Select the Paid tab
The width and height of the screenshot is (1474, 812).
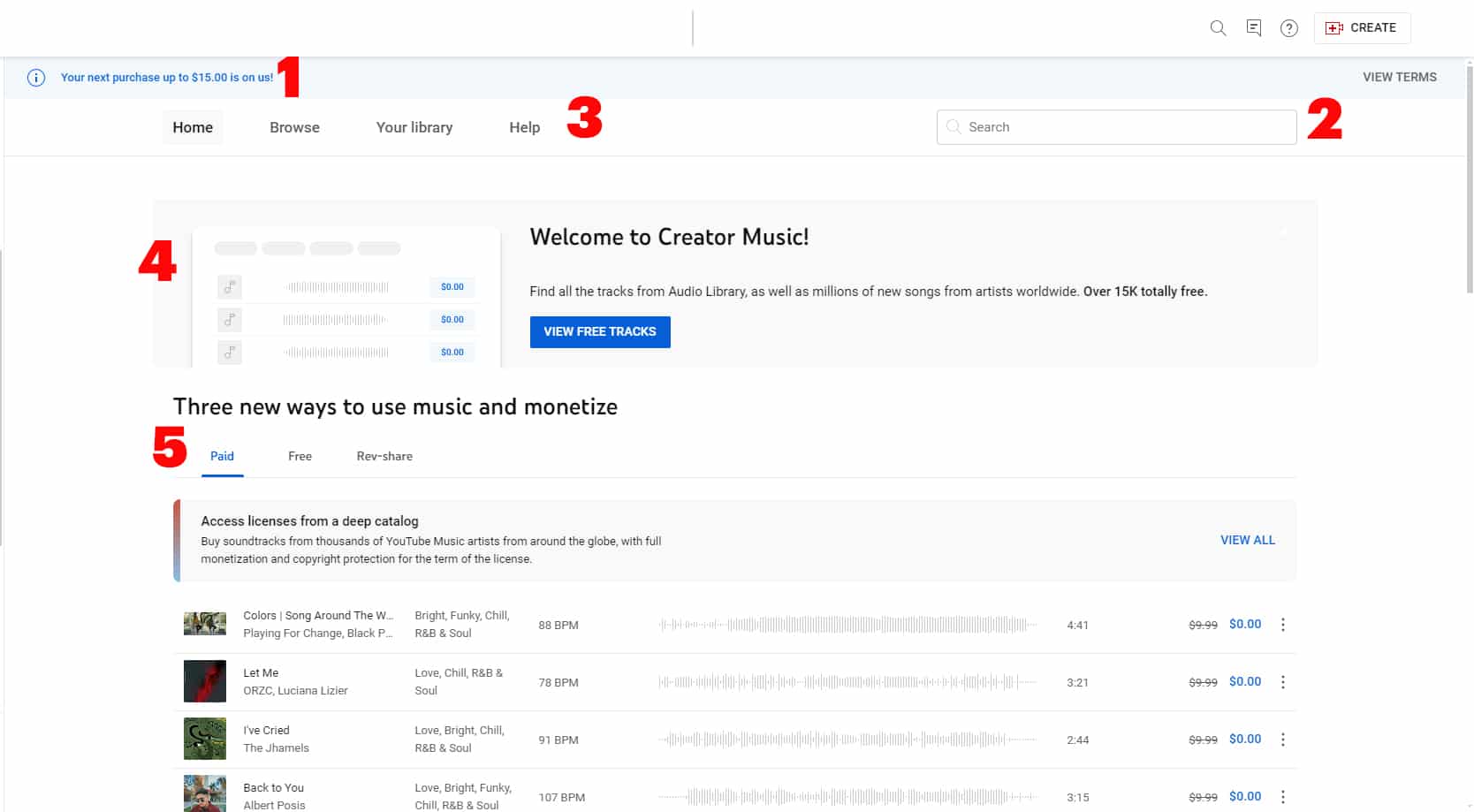(x=222, y=457)
